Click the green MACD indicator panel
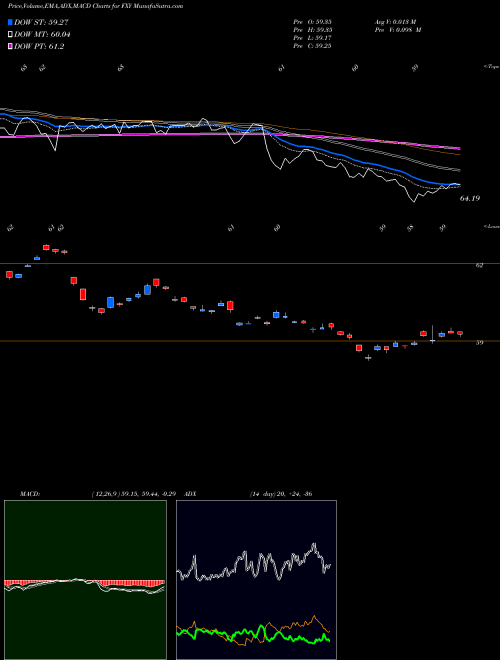This screenshot has width=500, height=660. 85,580
